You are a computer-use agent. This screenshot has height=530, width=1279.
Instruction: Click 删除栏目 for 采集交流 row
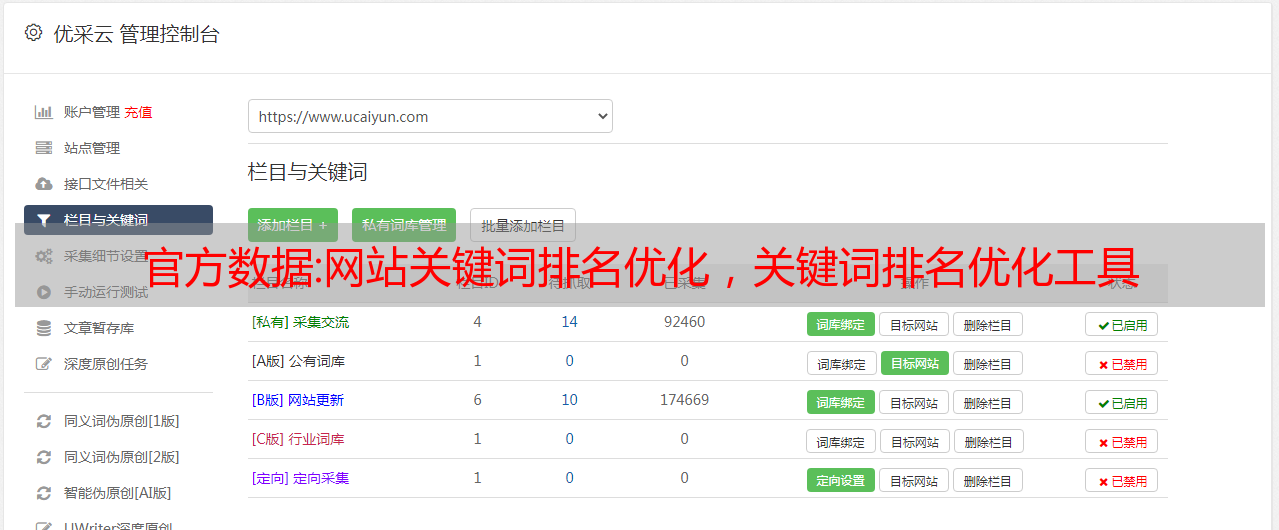coord(988,324)
